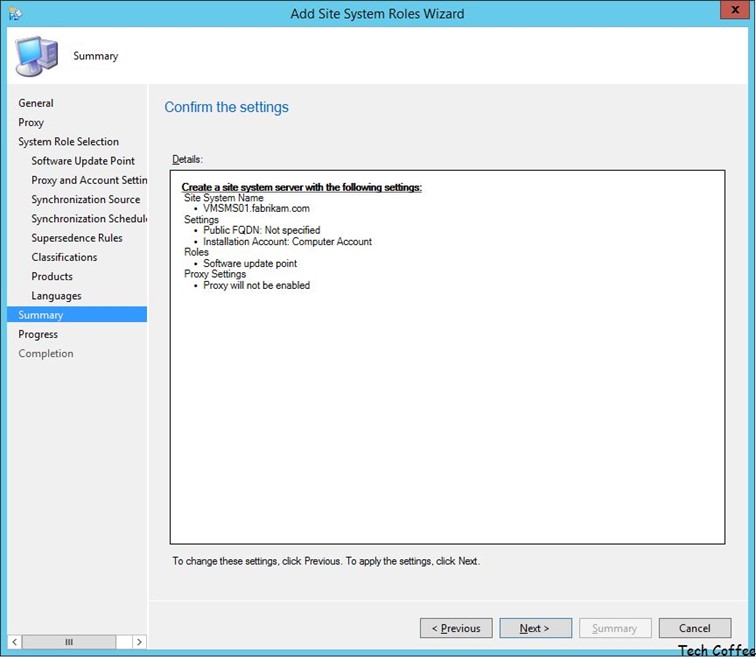
Task: Click the sidebar horizontal scrollbar thumb
Action: coord(69,642)
